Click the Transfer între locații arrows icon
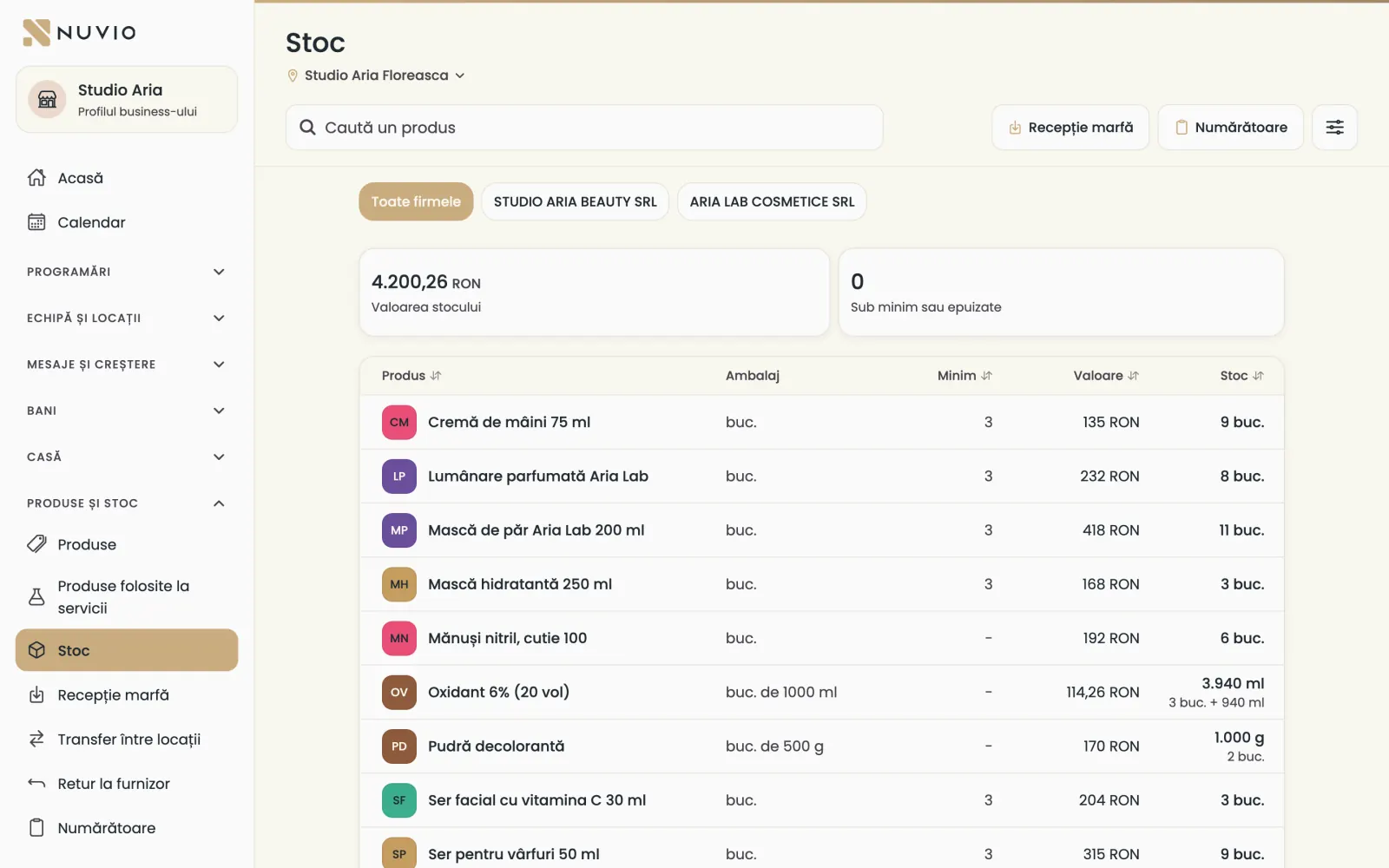Image resolution: width=1389 pixels, height=868 pixels. coord(36,740)
